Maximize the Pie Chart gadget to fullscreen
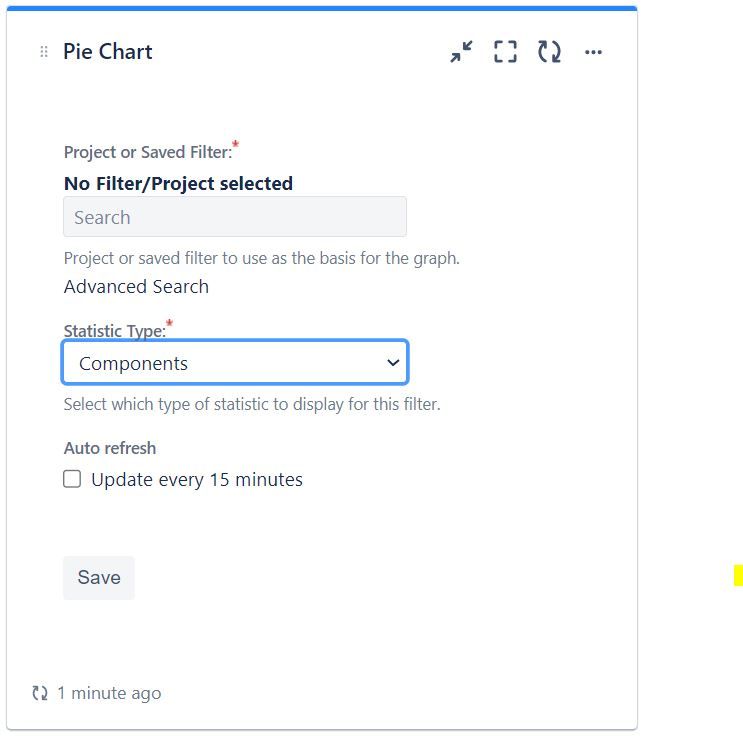Viewport: 743px width, 739px height. [x=506, y=52]
